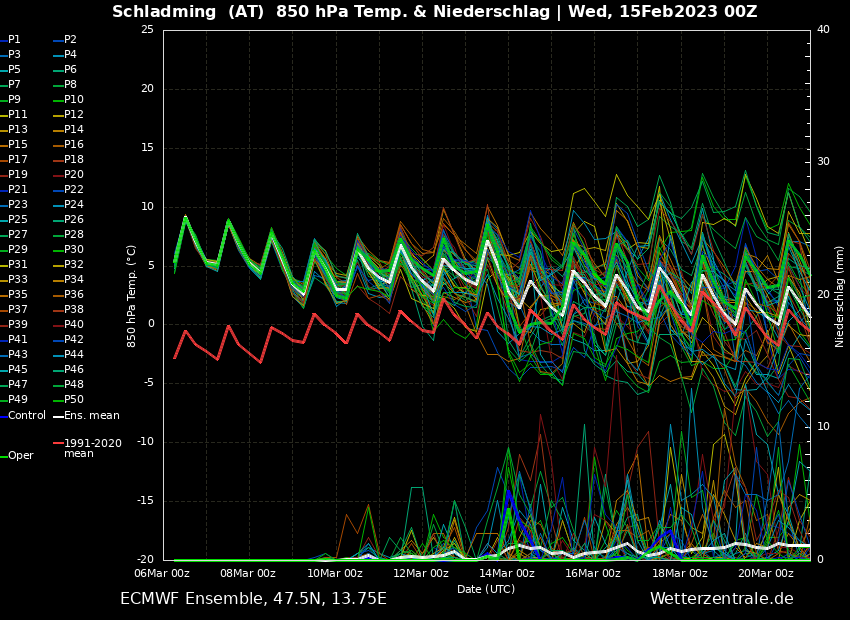Click the Date (UTC) axis label
Image resolution: width=850 pixels, height=620 pixels.
[486, 590]
